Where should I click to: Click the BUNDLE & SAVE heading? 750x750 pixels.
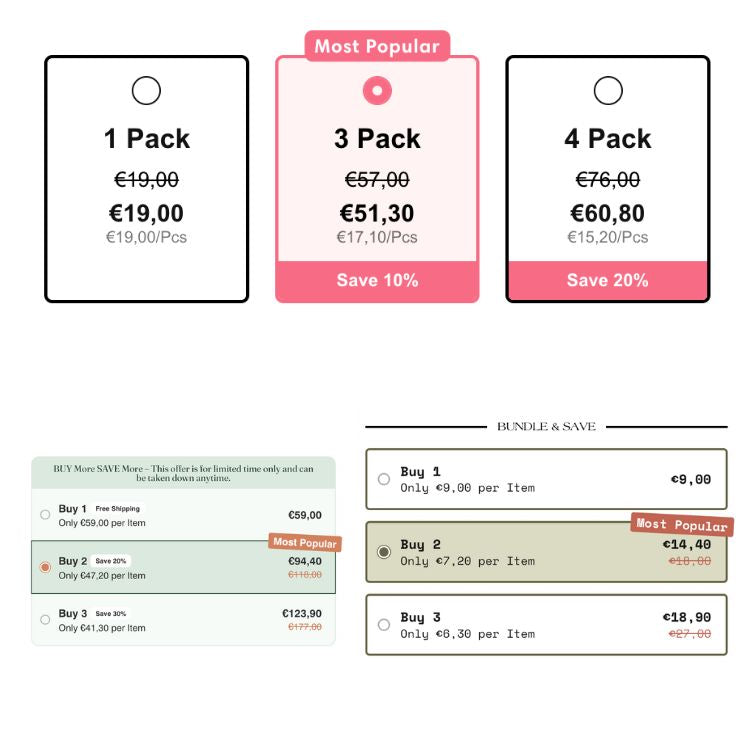tap(546, 427)
